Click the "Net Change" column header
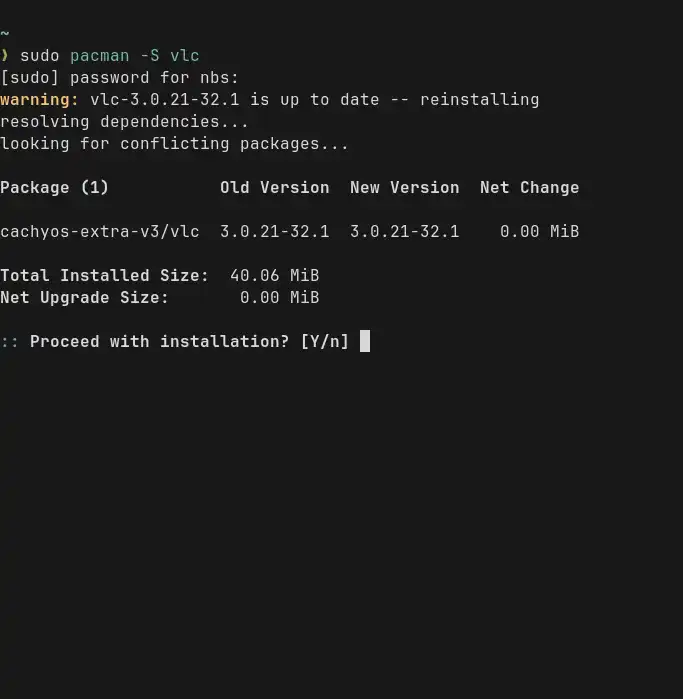Screen dimensions: 683x699 (529, 188)
